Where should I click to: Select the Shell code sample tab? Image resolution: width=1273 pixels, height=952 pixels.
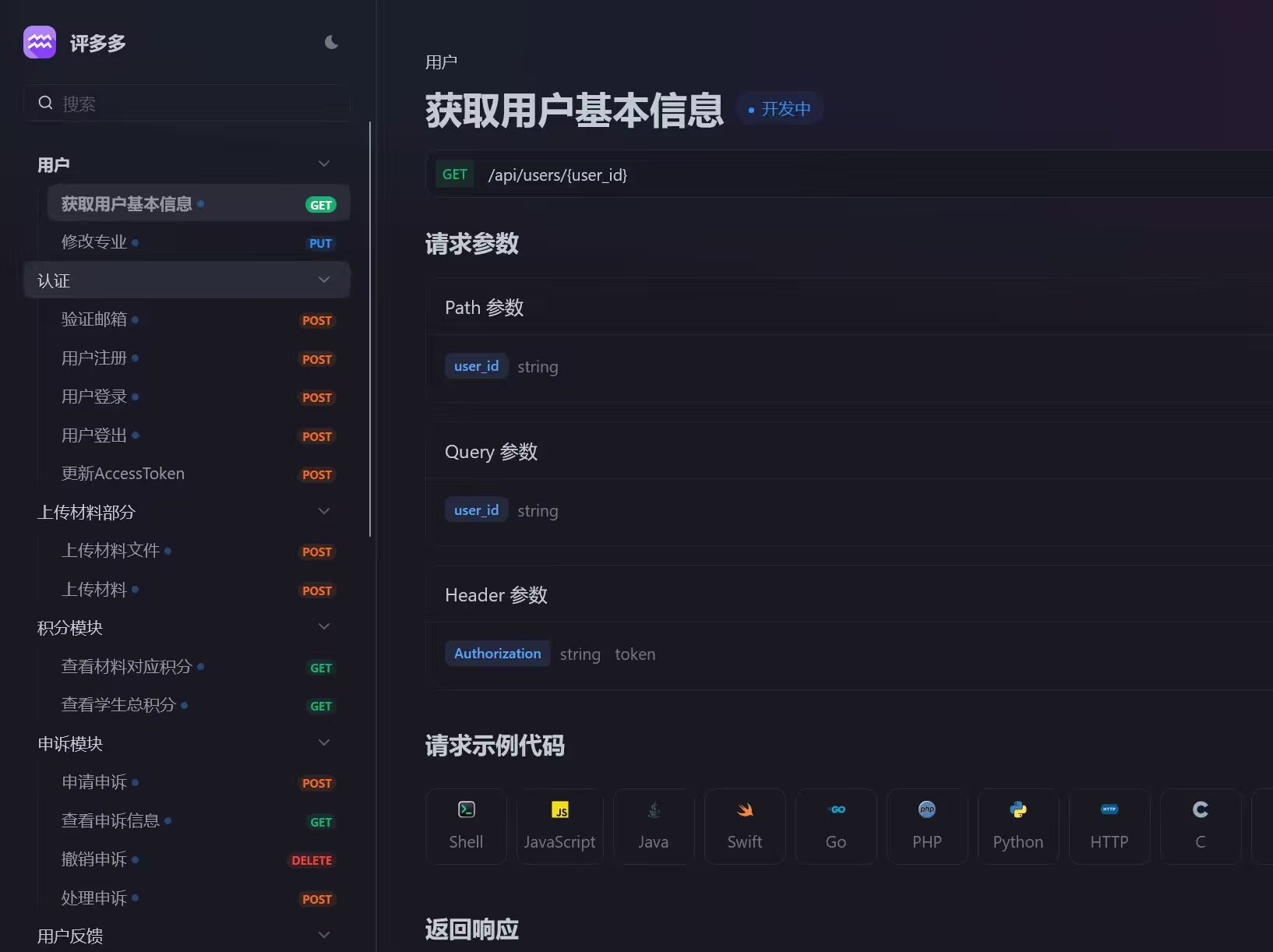point(466,826)
